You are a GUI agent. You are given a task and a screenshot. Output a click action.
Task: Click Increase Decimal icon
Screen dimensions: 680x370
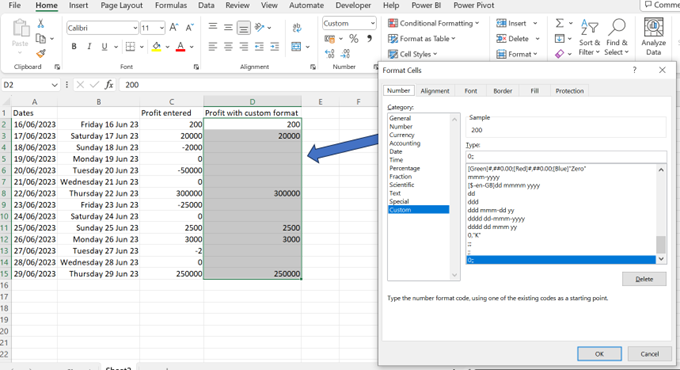330,54
